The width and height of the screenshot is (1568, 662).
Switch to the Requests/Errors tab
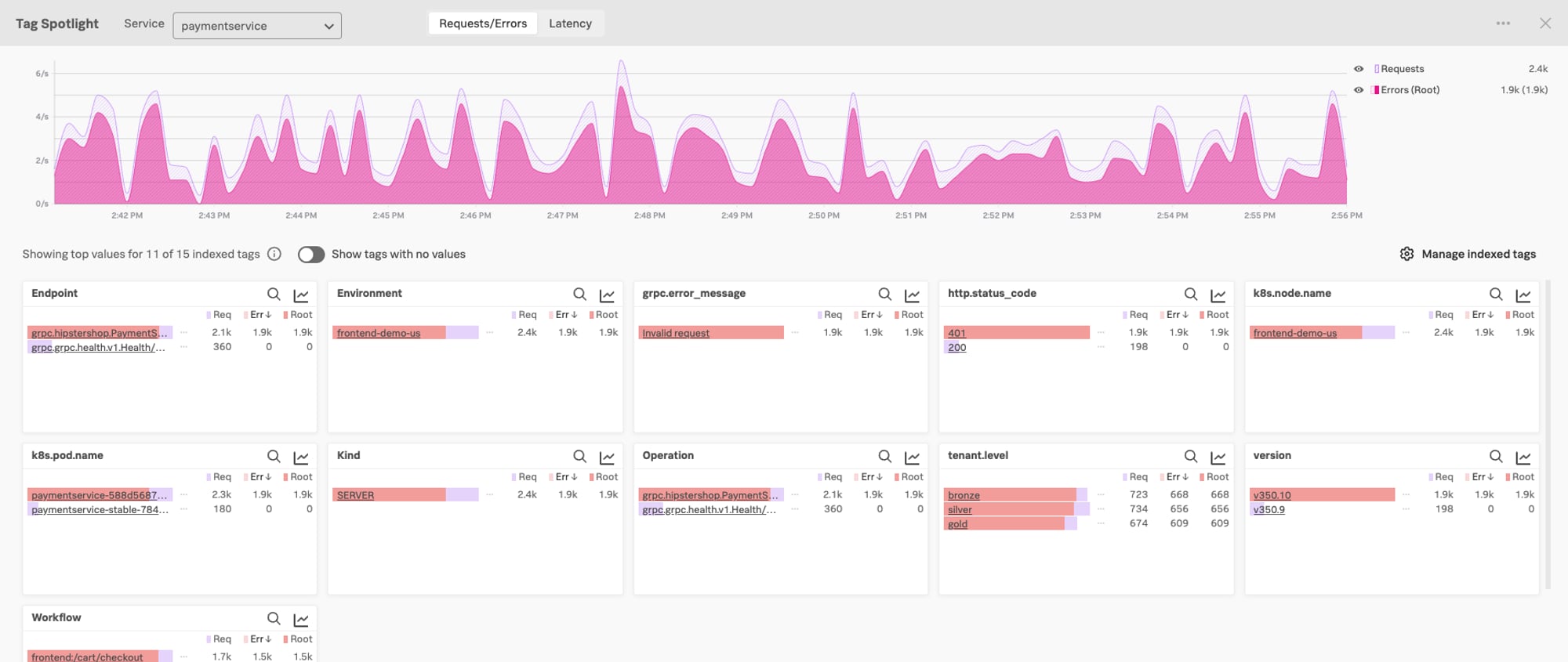tap(483, 24)
